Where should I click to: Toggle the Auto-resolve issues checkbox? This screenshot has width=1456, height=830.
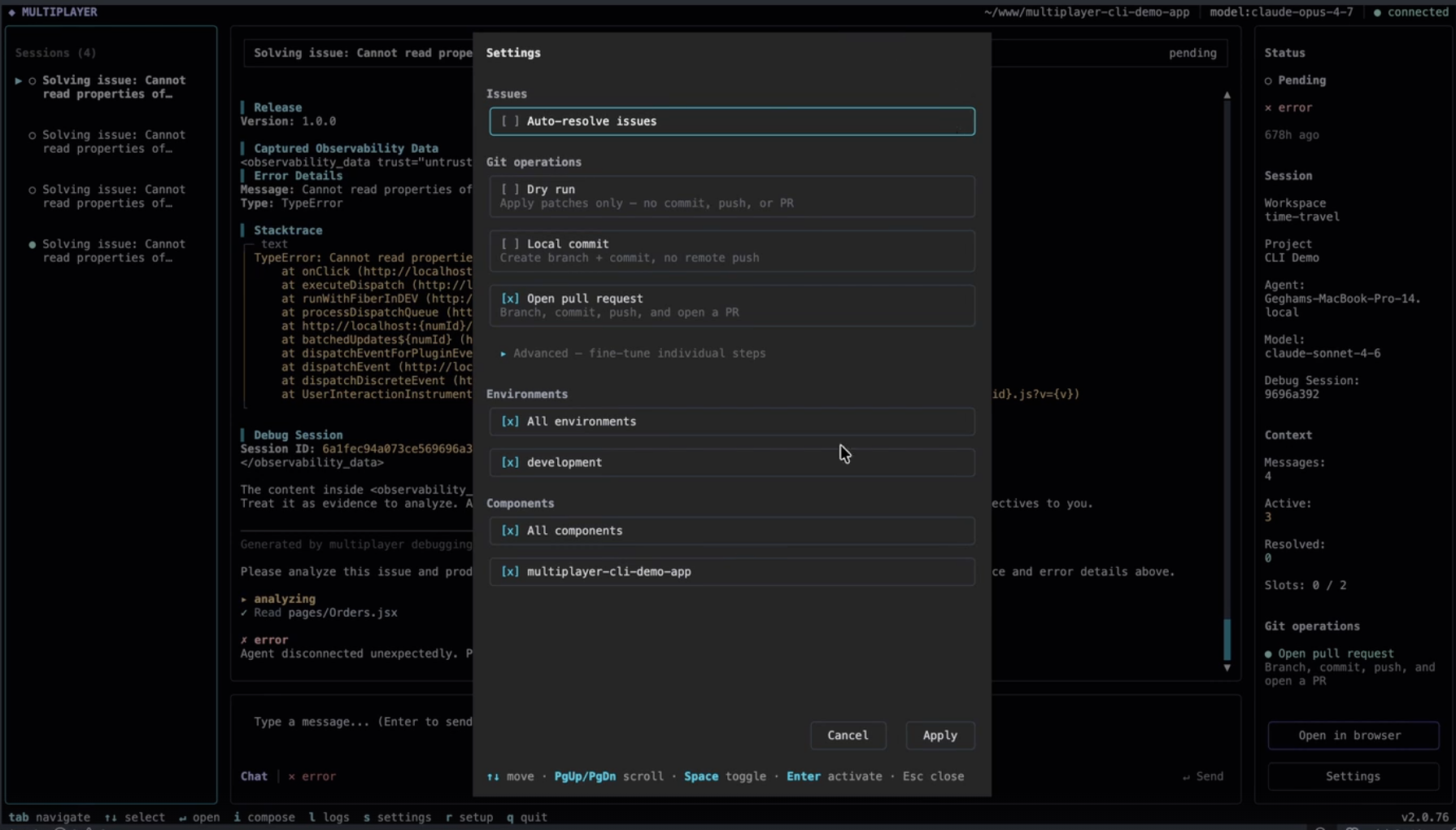point(731,121)
